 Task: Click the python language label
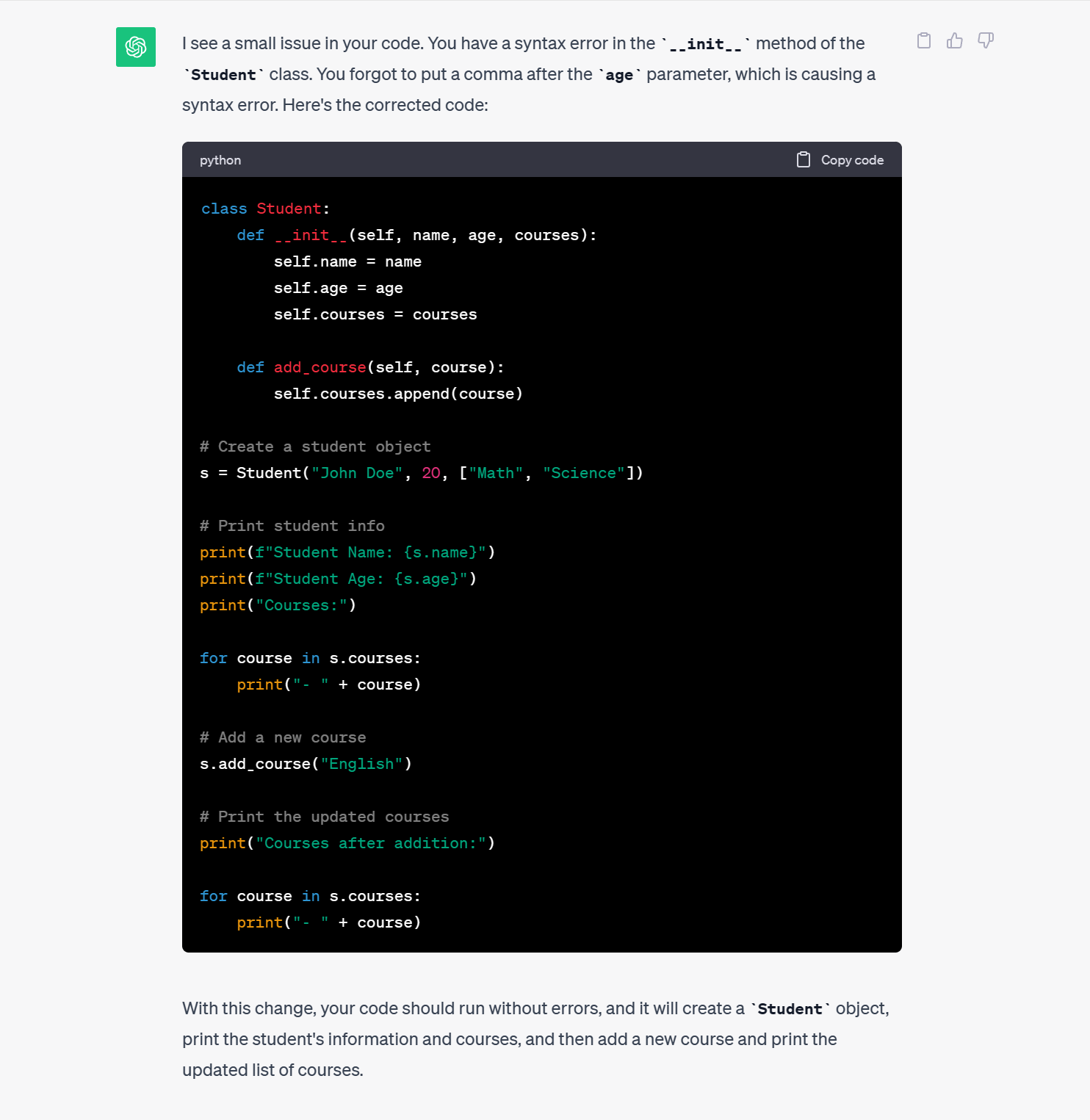(220, 160)
